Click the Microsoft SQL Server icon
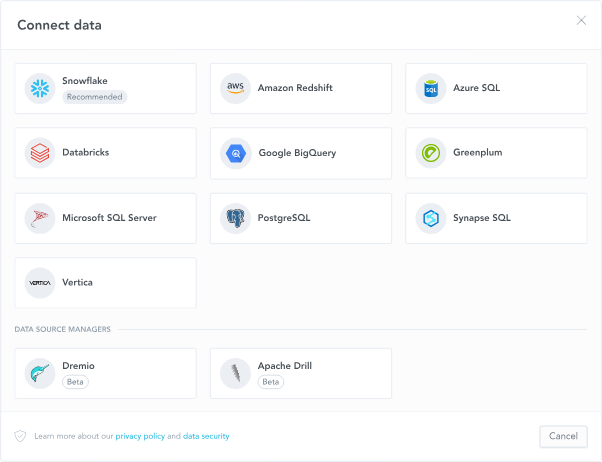This screenshot has height=462, width=602. click(x=40, y=218)
